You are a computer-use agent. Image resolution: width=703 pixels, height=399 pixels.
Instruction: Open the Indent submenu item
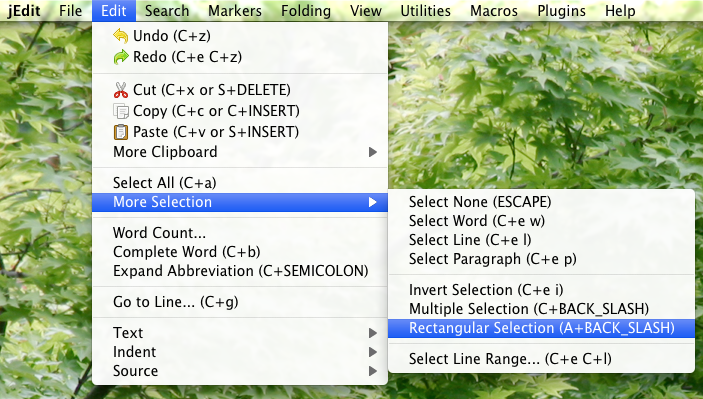pyautogui.click(x=240, y=352)
